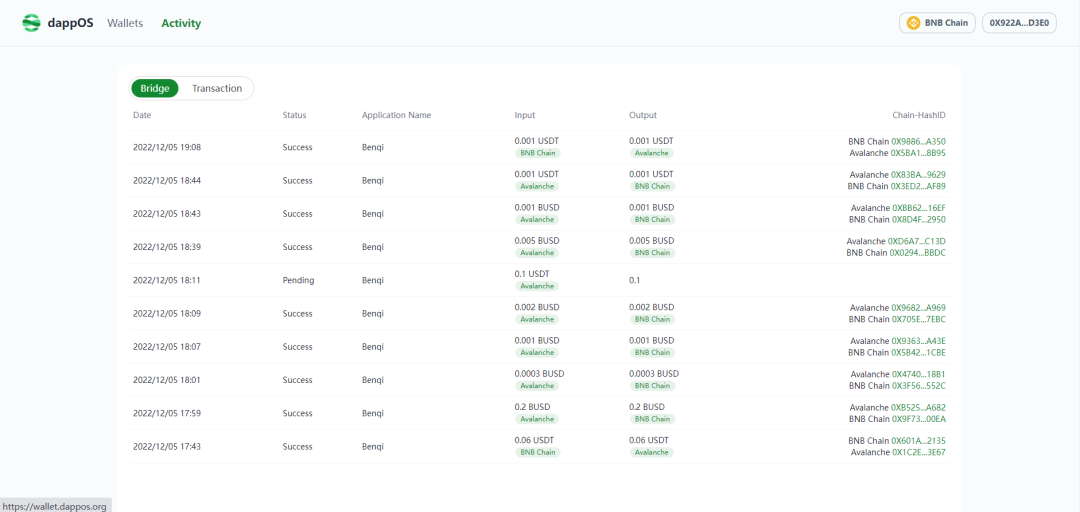Screen dimensions: 1080x512
Task: Open the Wallets tab
Action: (x=125, y=23)
